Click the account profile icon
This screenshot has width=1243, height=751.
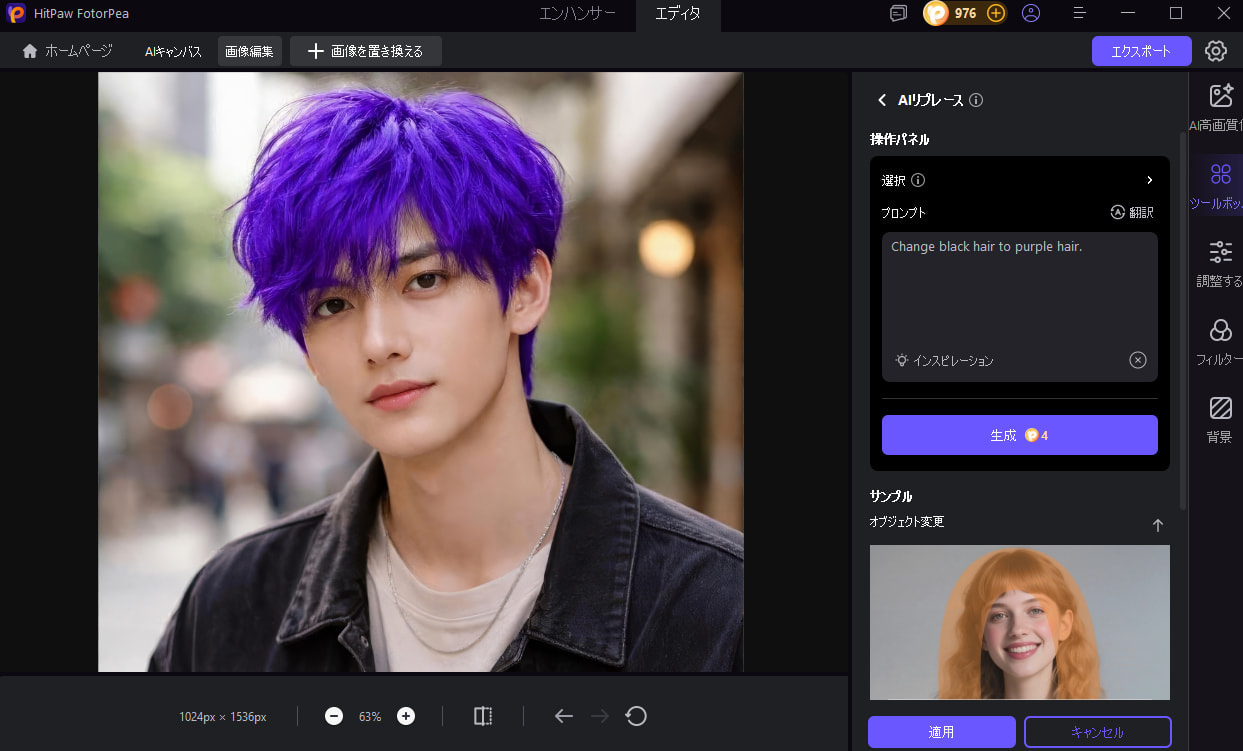(1030, 14)
